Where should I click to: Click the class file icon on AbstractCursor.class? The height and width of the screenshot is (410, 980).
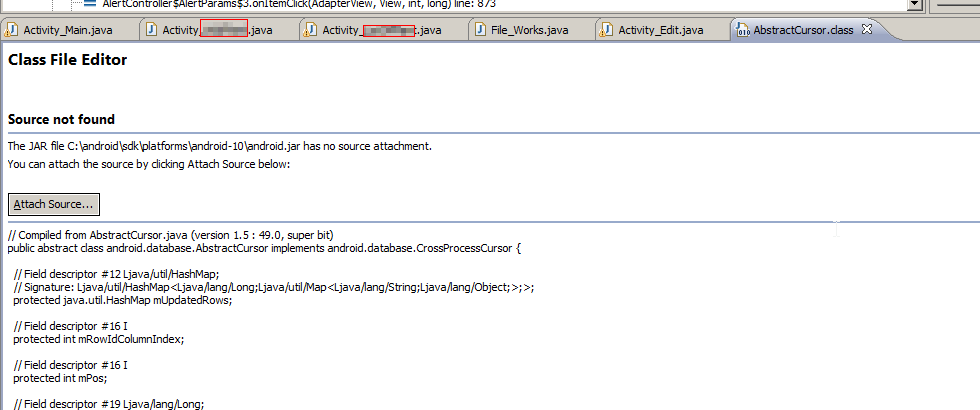(743, 30)
